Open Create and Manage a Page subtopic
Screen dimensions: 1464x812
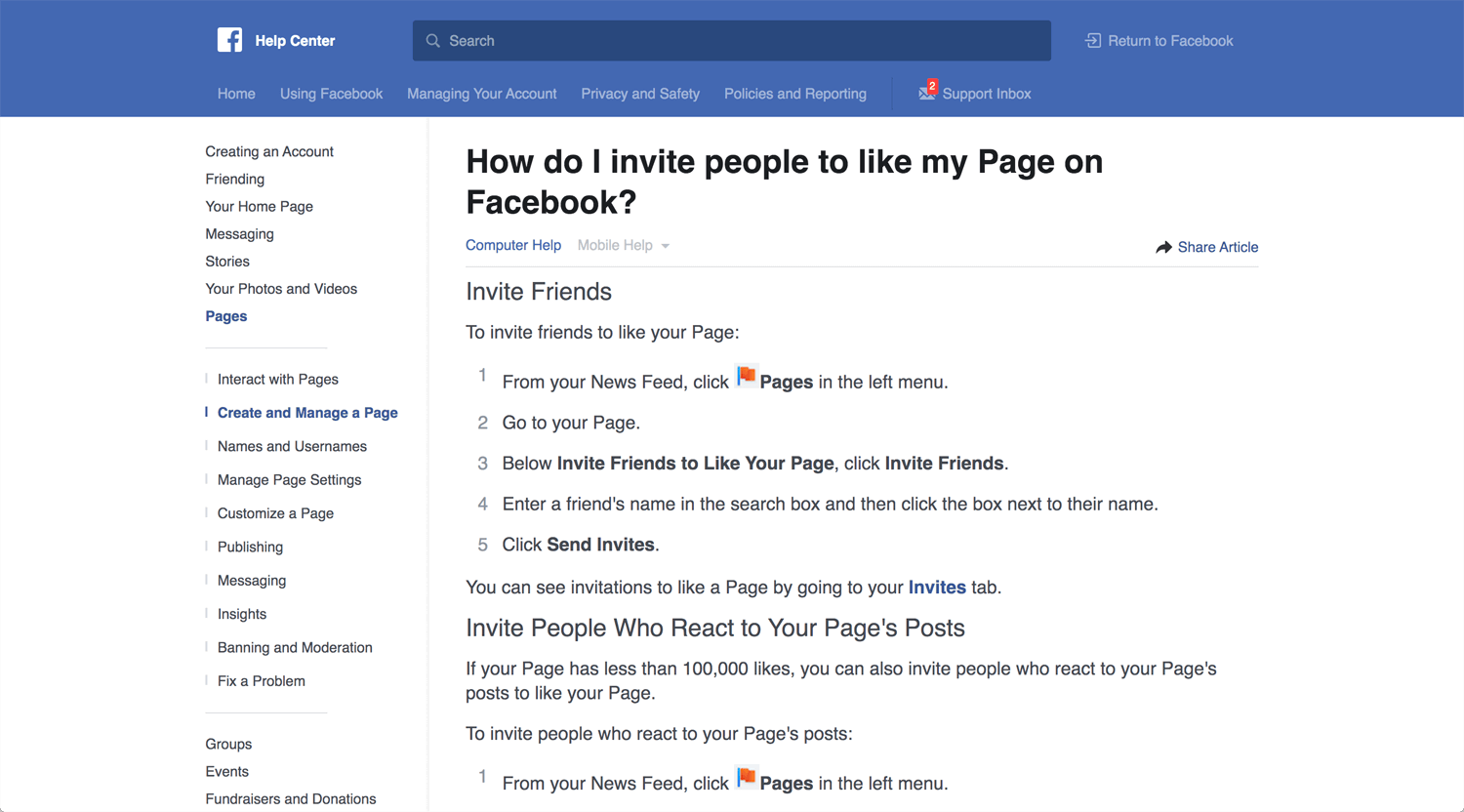click(307, 413)
